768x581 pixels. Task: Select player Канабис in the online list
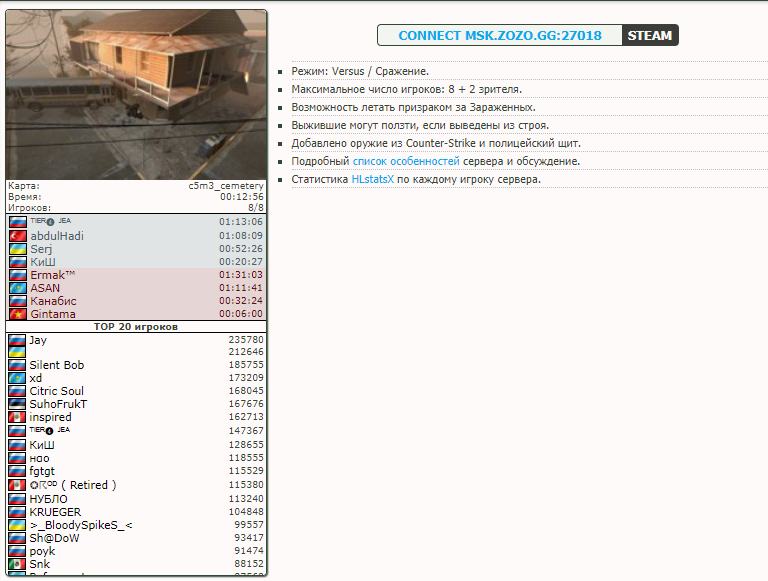[53, 301]
